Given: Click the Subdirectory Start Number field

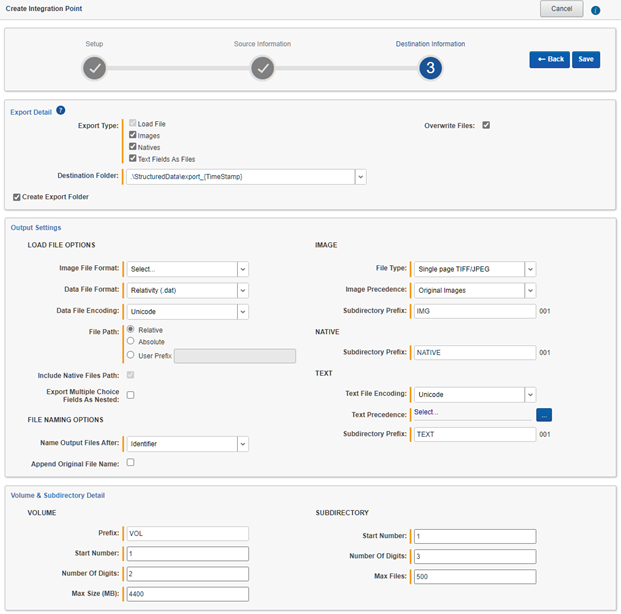Looking at the screenshot, I should (x=475, y=536).
